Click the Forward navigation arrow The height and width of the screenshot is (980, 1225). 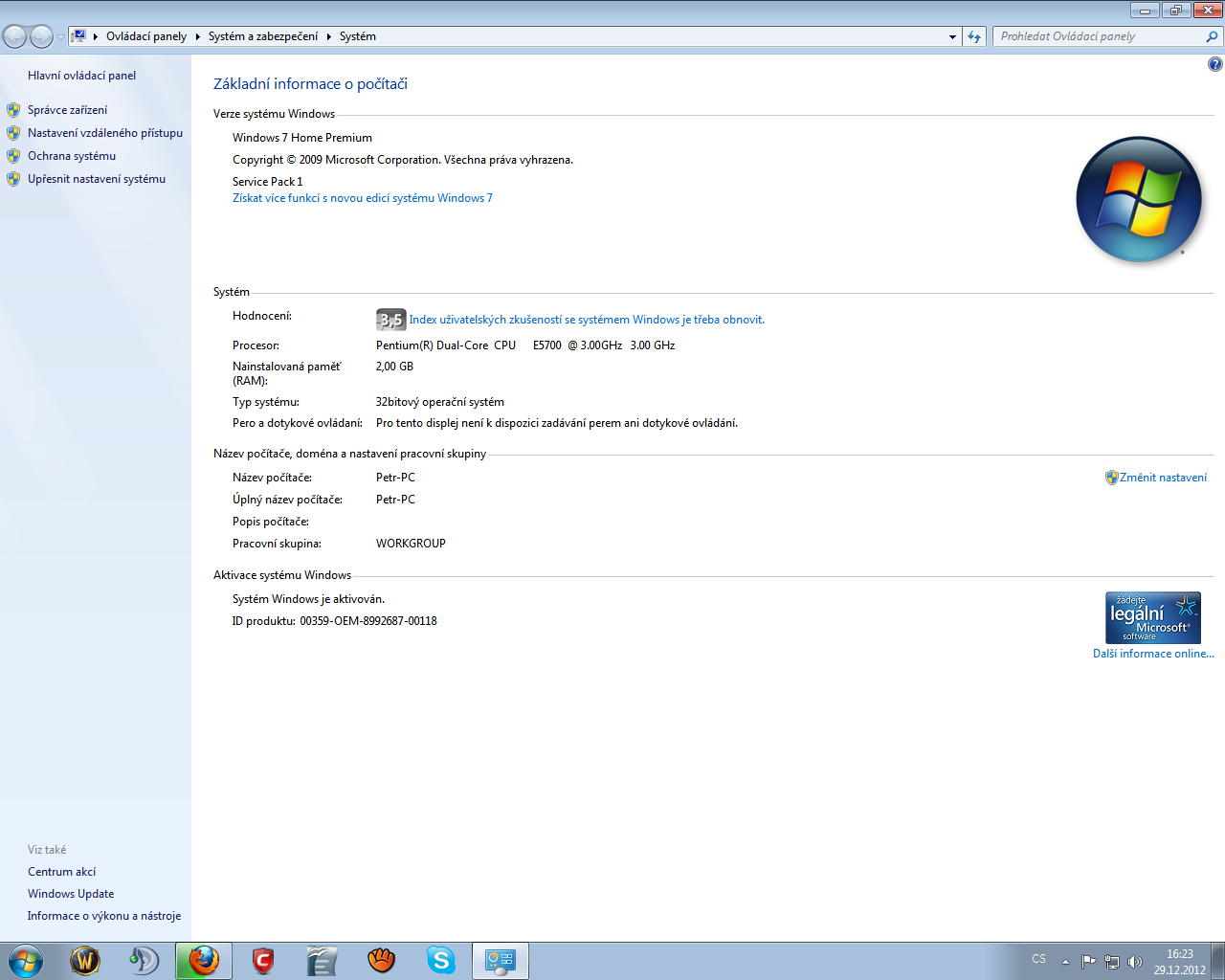[41, 36]
